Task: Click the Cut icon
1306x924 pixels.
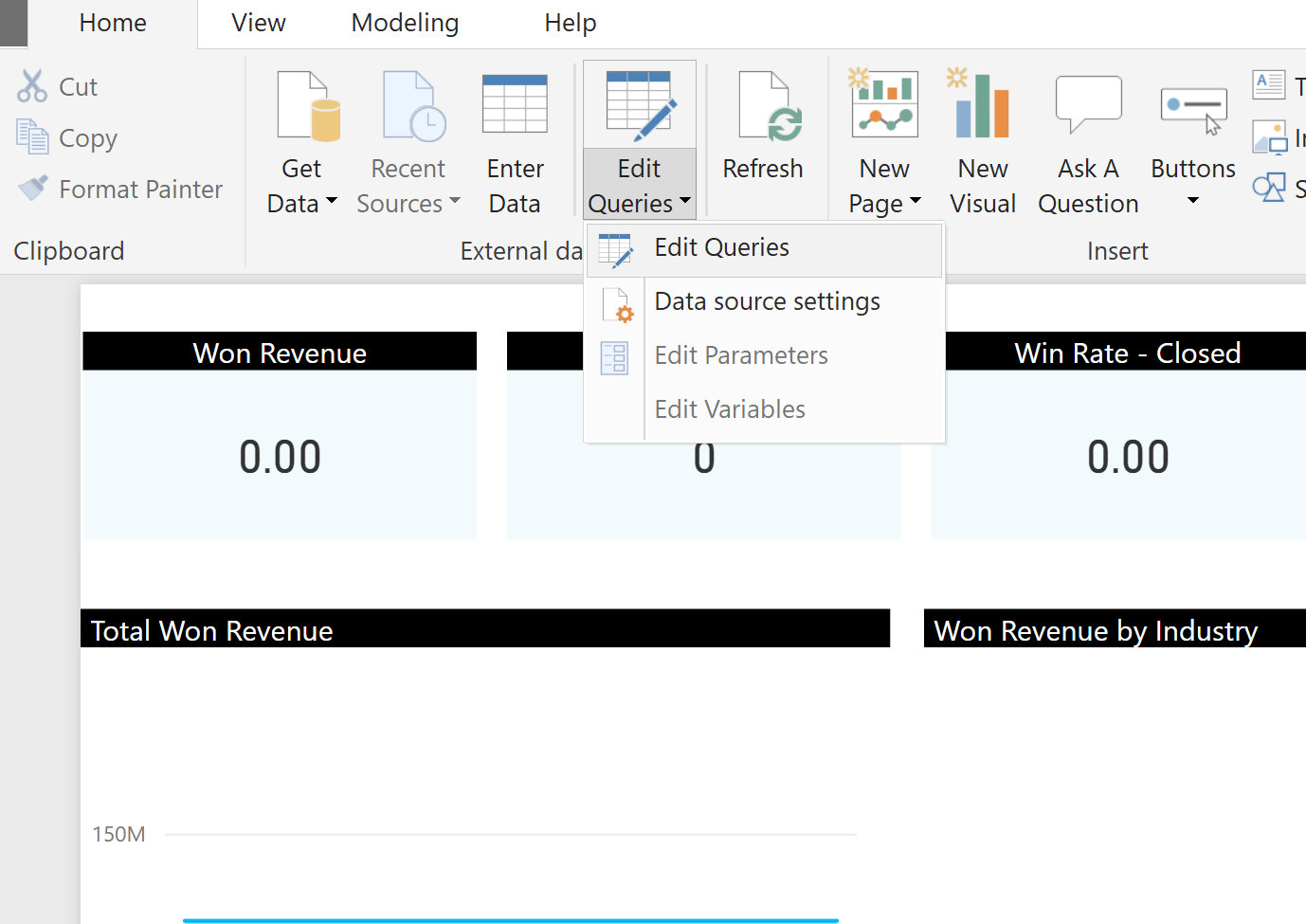Action: [30, 85]
